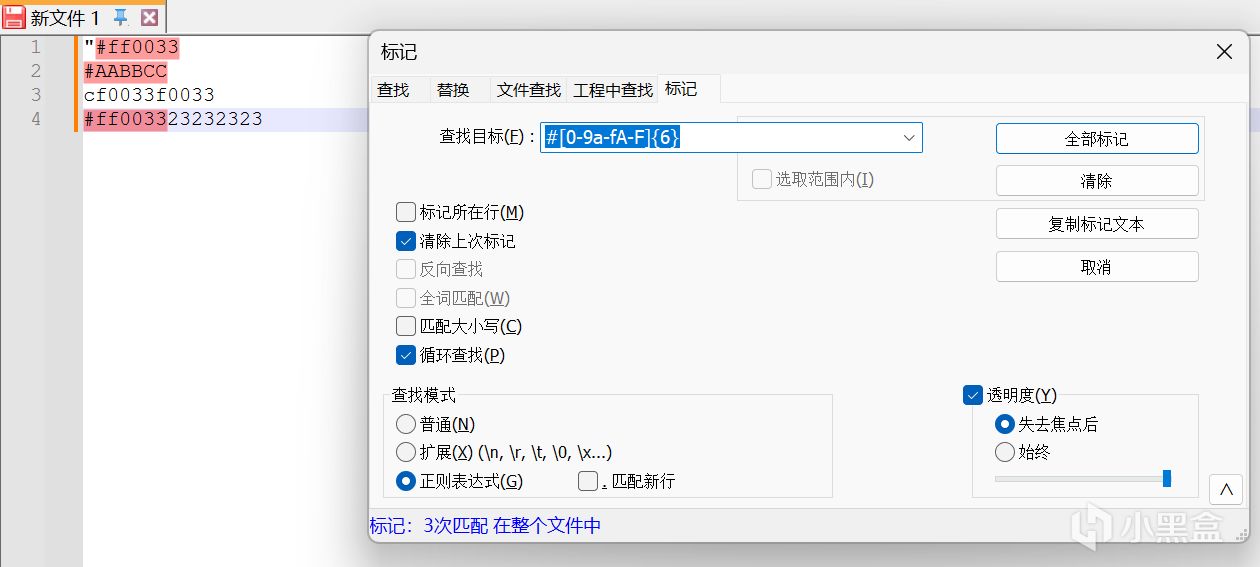Open the 查找目标 history dropdown
This screenshot has height=567, width=1260.
[909, 138]
